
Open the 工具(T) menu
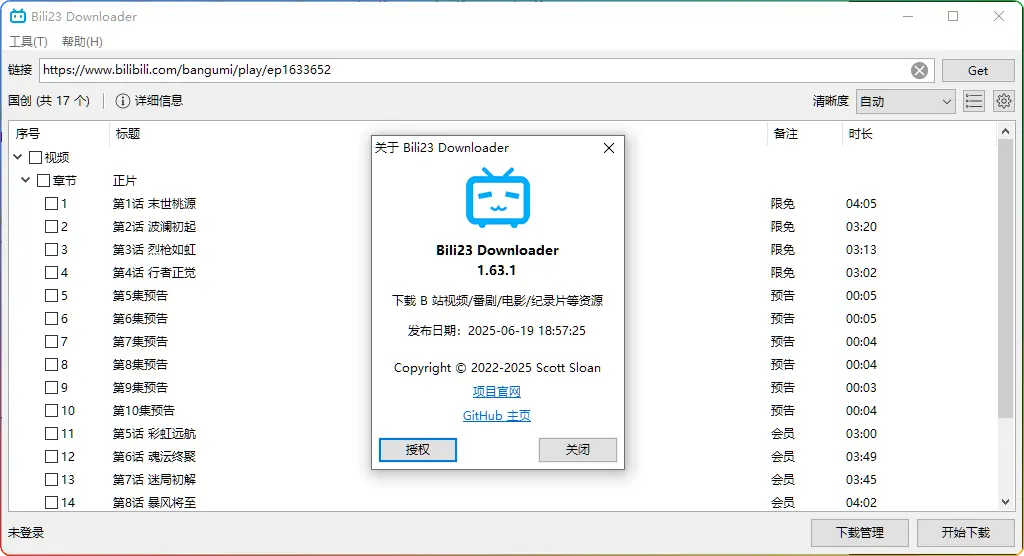click(28, 42)
